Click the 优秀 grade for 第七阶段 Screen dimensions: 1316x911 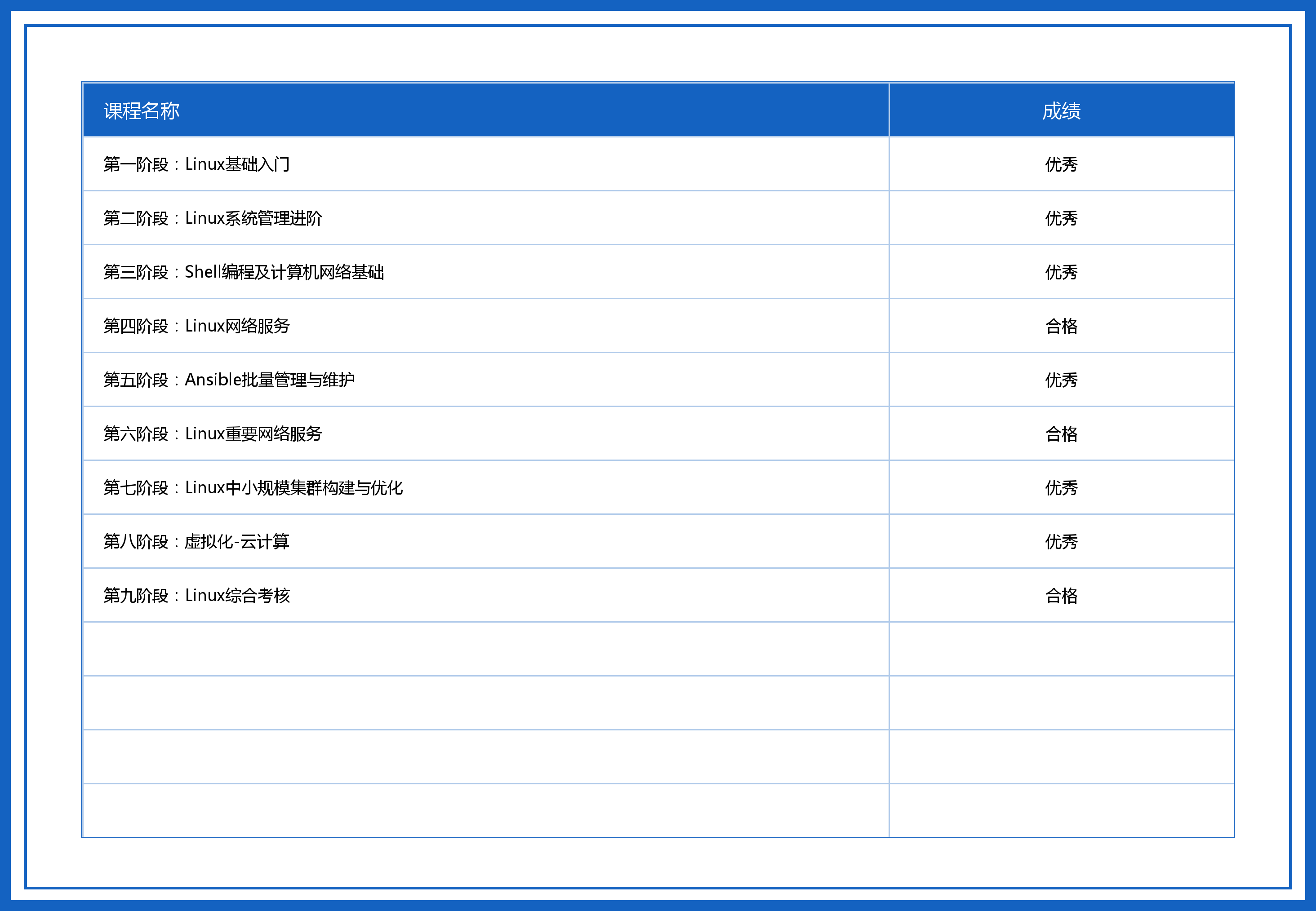point(1061,487)
